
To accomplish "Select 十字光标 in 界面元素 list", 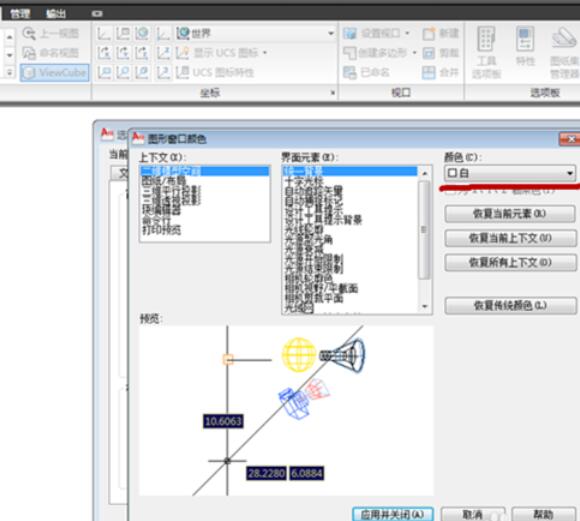I will click(350, 181).
